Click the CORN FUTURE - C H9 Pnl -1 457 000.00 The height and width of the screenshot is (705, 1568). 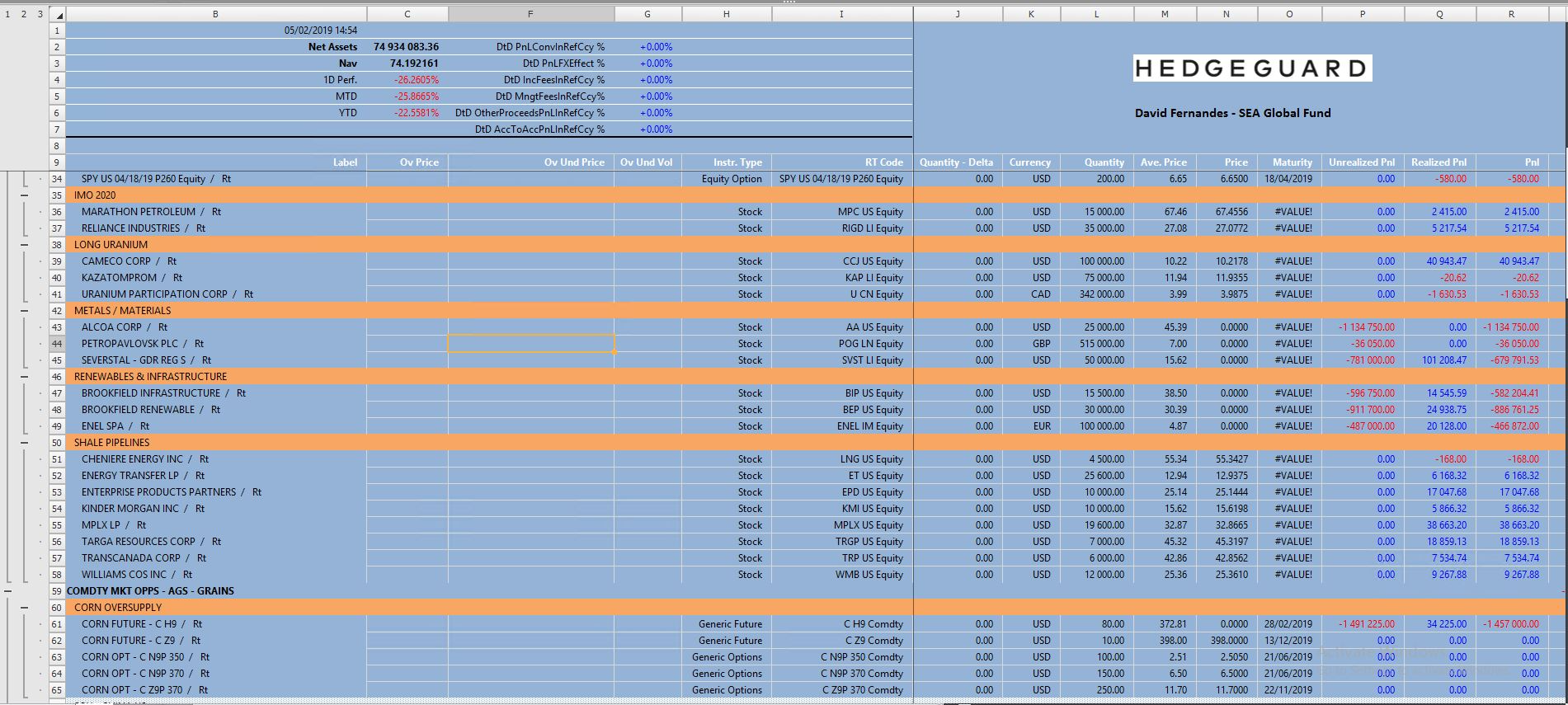1512,624
